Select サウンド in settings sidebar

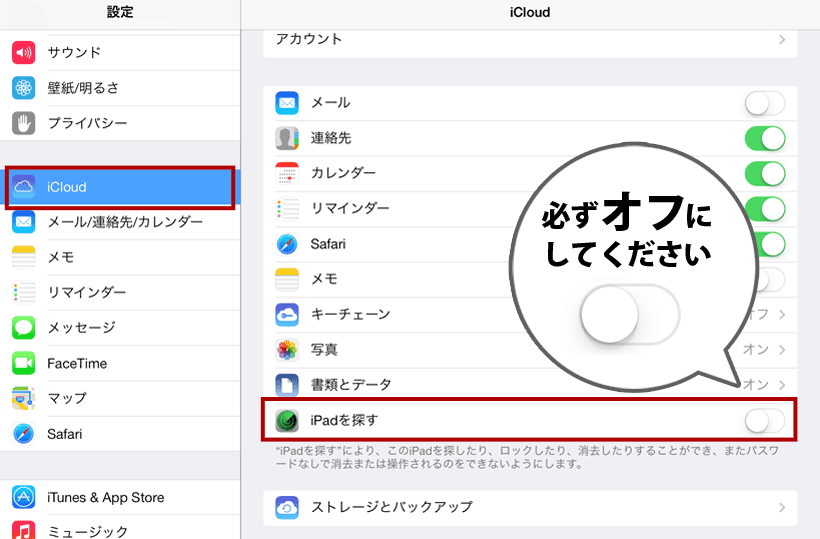120,52
